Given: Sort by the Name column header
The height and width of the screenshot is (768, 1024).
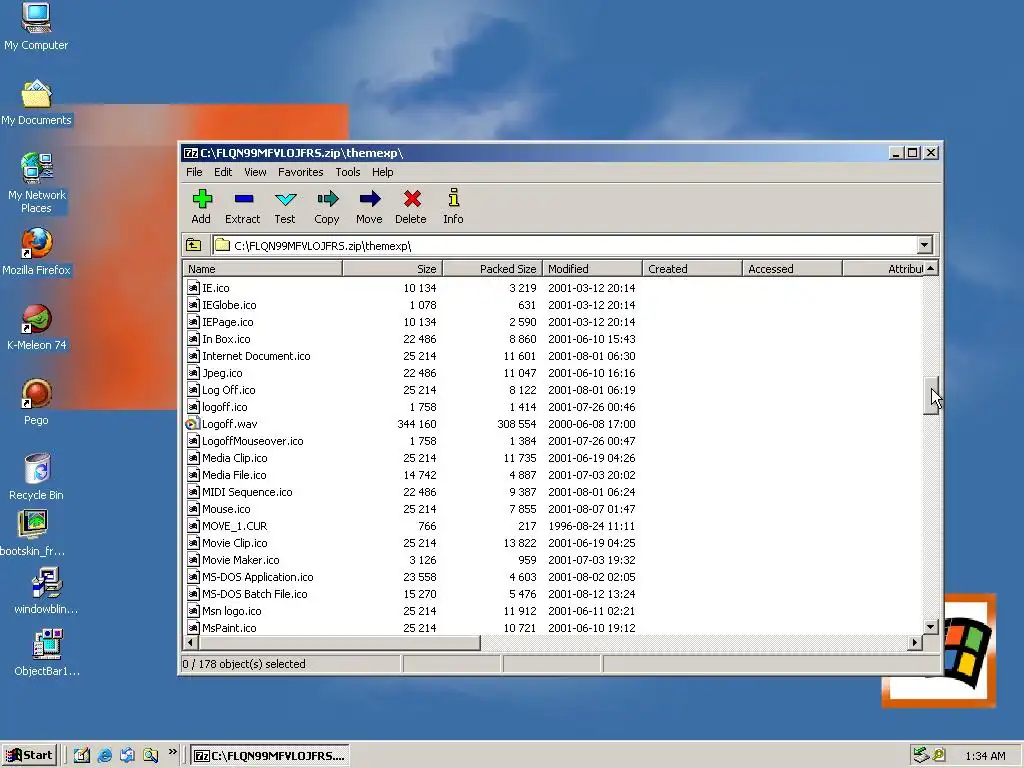Looking at the screenshot, I should pyautogui.click(x=263, y=268).
